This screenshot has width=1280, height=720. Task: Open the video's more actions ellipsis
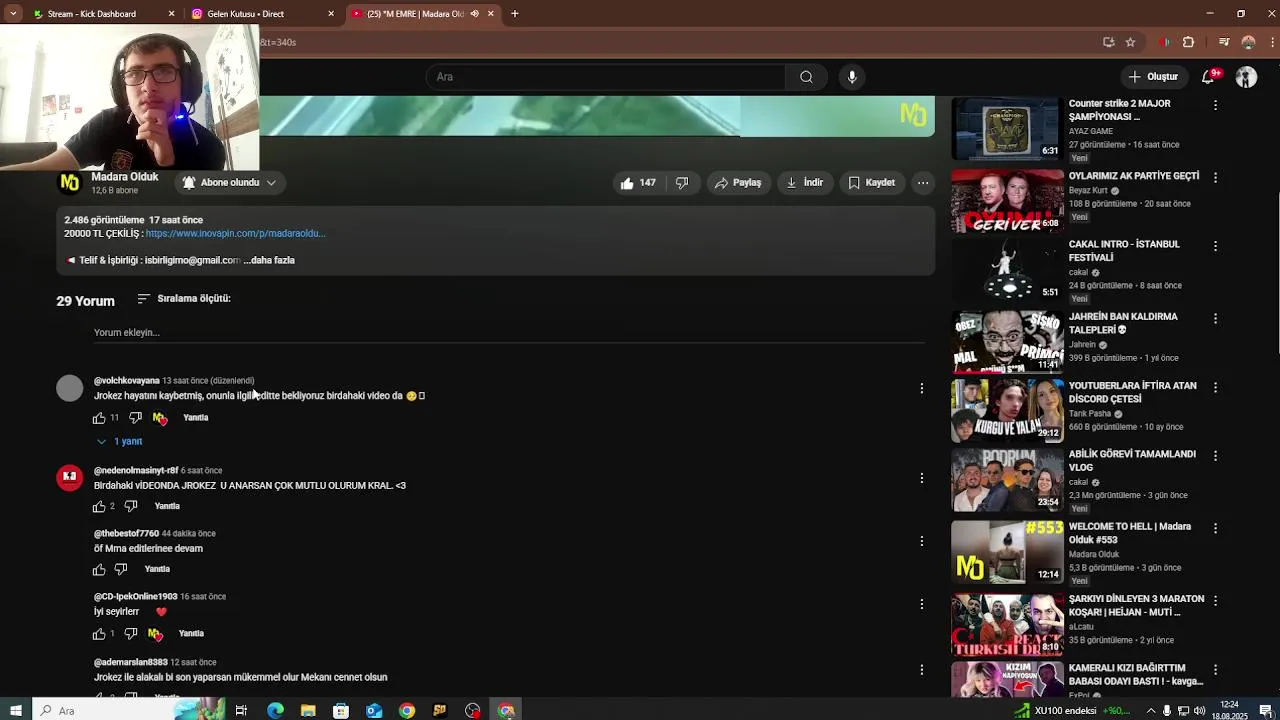923,183
